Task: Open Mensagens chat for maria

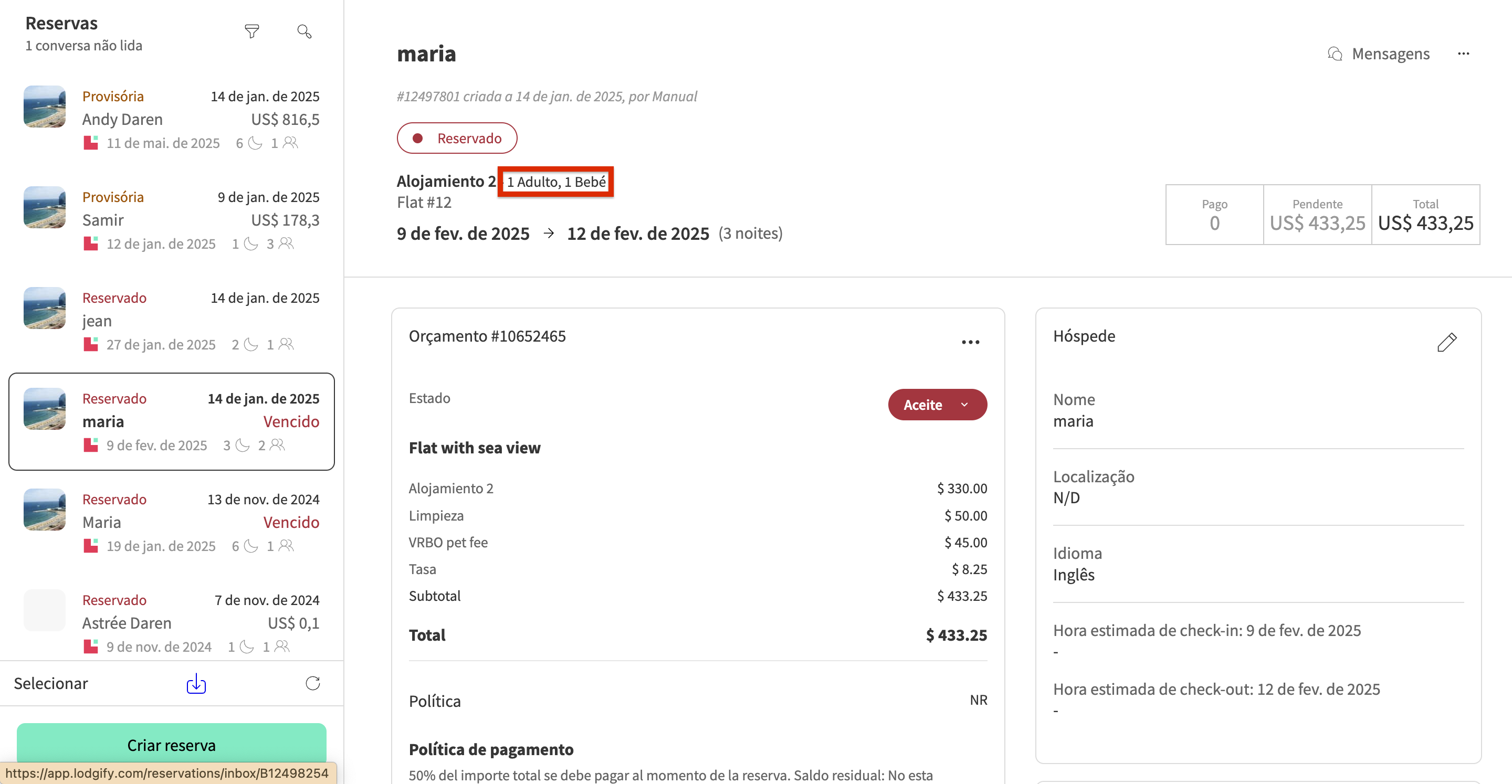Action: click(x=1379, y=54)
